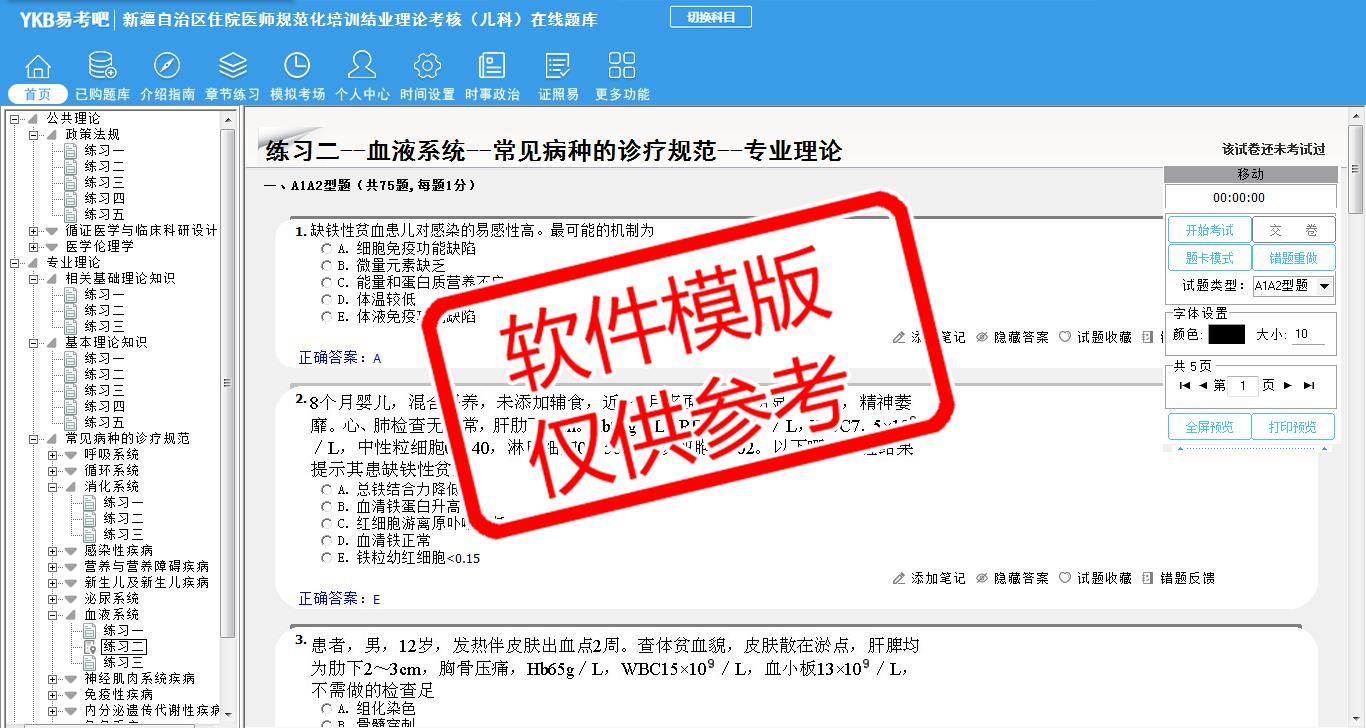Screen dimensions: 1366x728
Task: Expand the 呼吸系统 tree node
Action: pyautogui.click(x=53, y=455)
